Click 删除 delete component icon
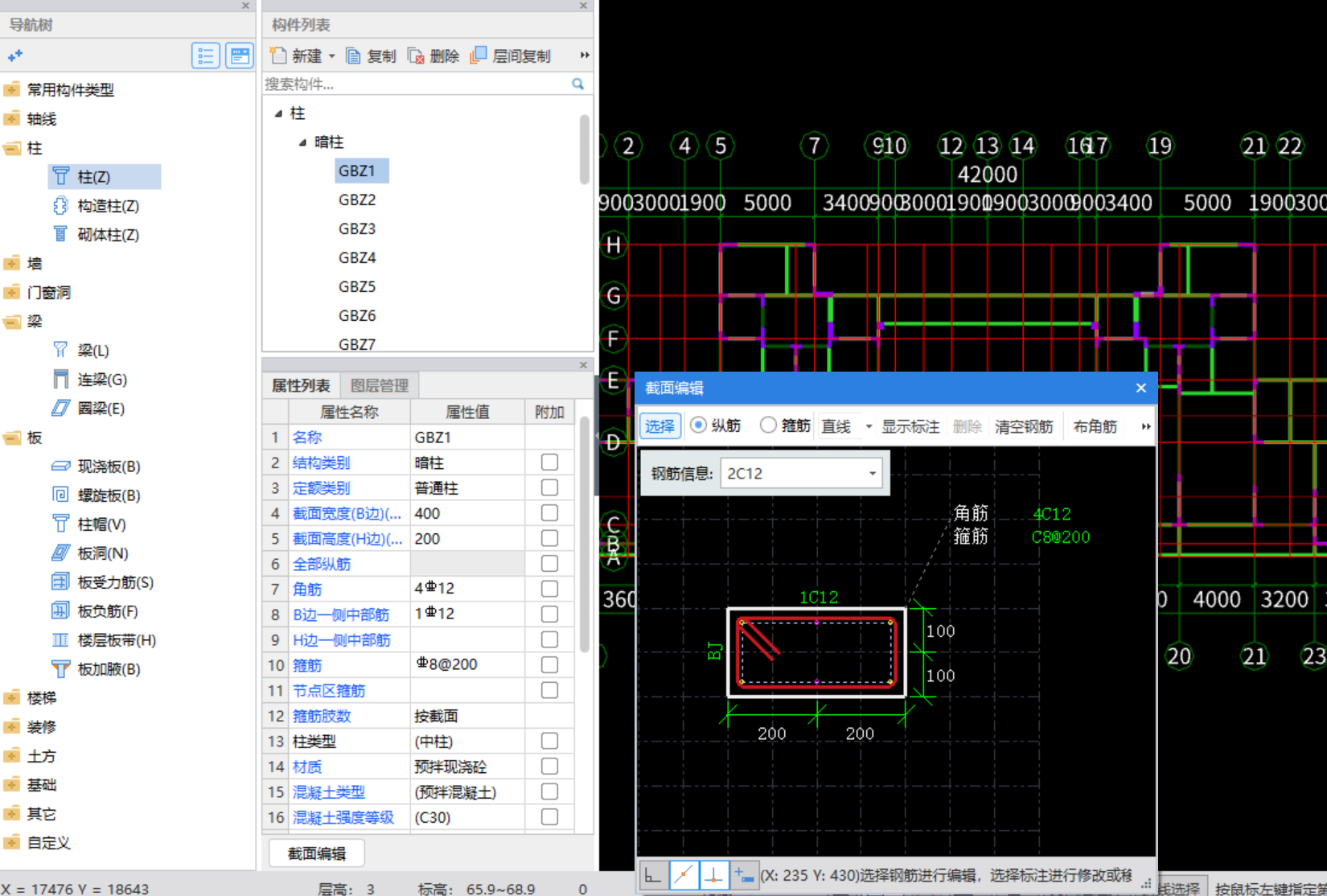The height and width of the screenshot is (896, 1327). (x=415, y=55)
